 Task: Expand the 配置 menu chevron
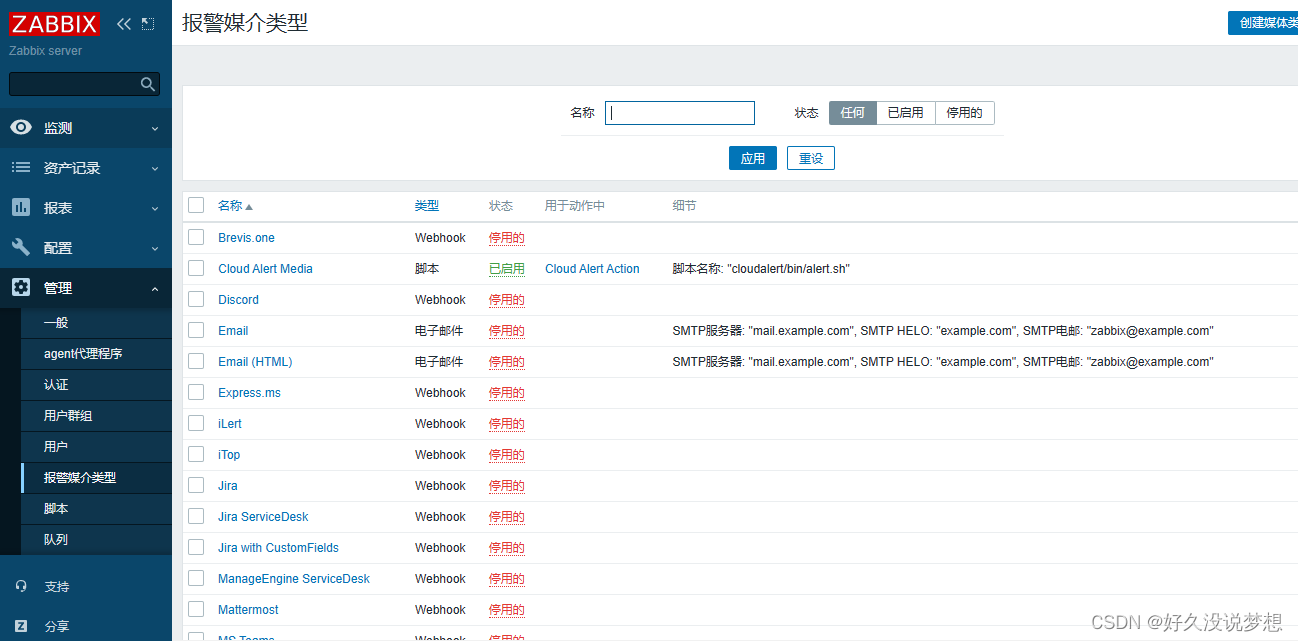[x=155, y=249]
